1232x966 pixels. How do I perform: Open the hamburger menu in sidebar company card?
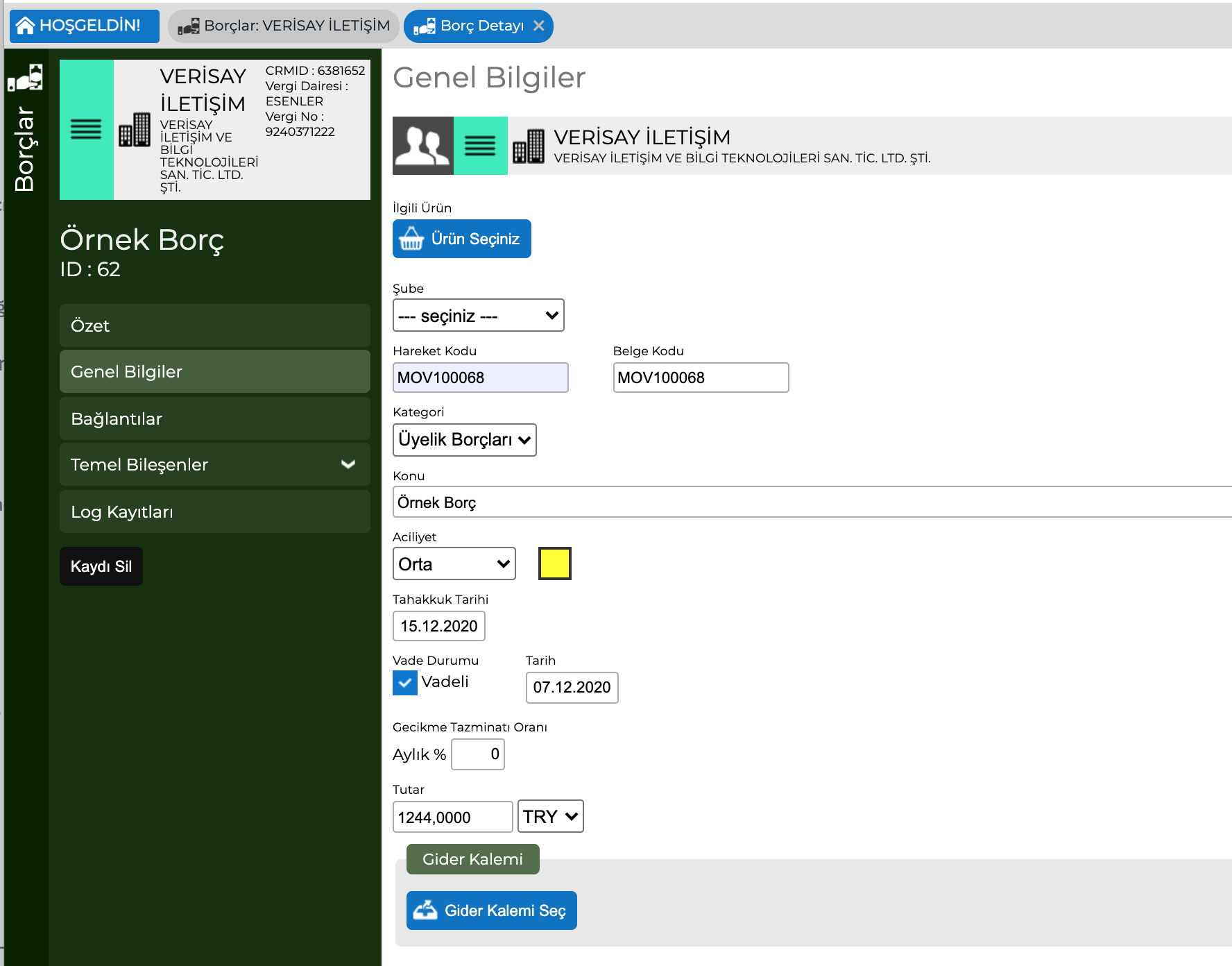pos(86,130)
